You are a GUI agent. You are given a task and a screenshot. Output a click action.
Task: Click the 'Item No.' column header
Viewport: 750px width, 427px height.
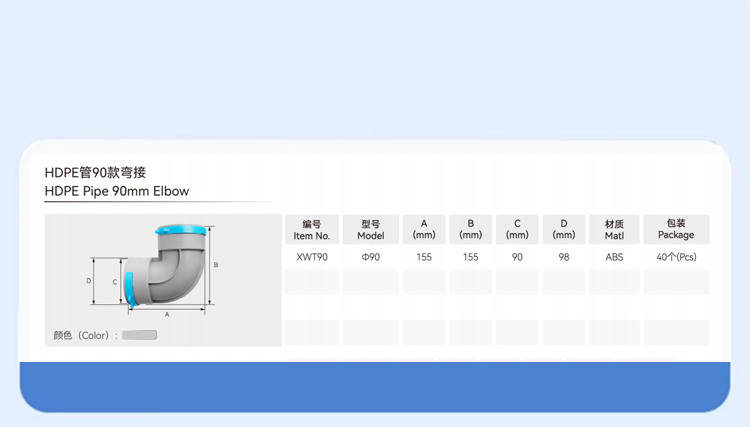pyautogui.click(x=311, y=230)
